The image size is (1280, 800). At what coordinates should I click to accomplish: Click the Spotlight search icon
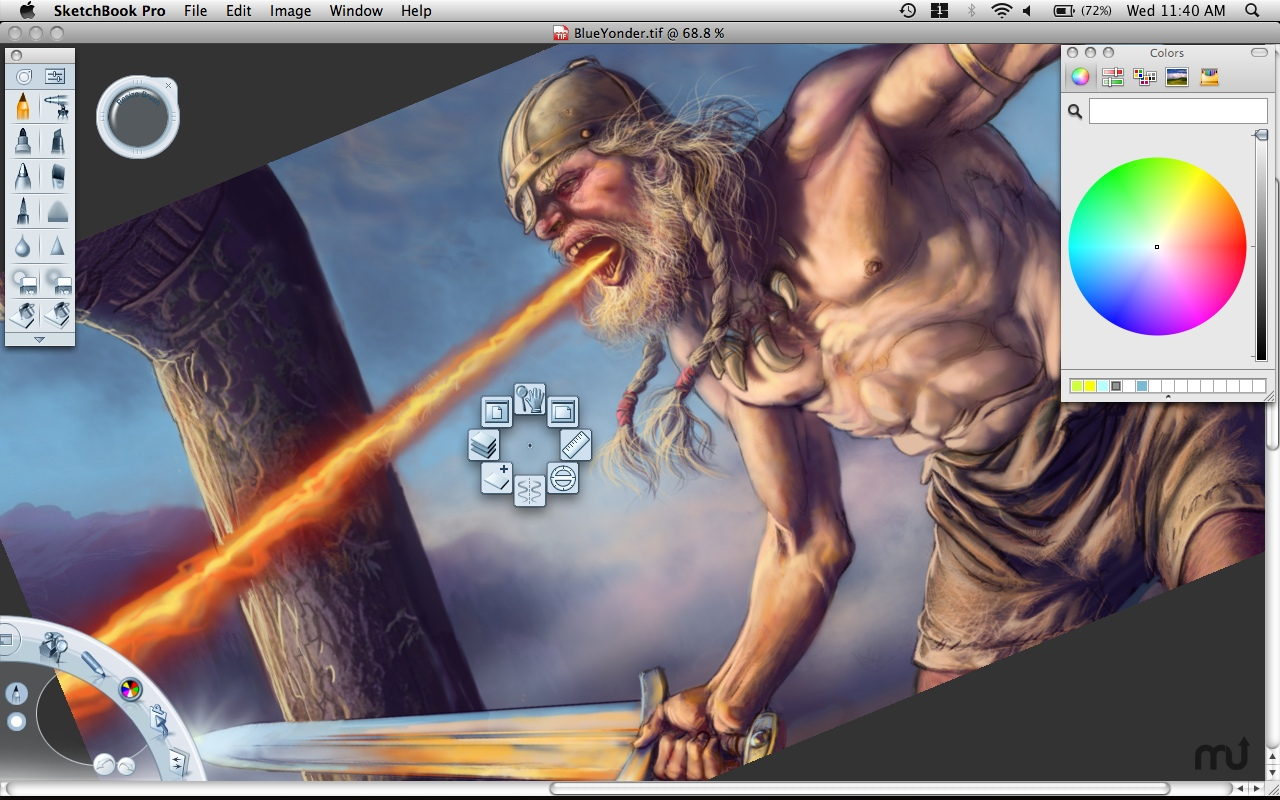point(1252,11)
